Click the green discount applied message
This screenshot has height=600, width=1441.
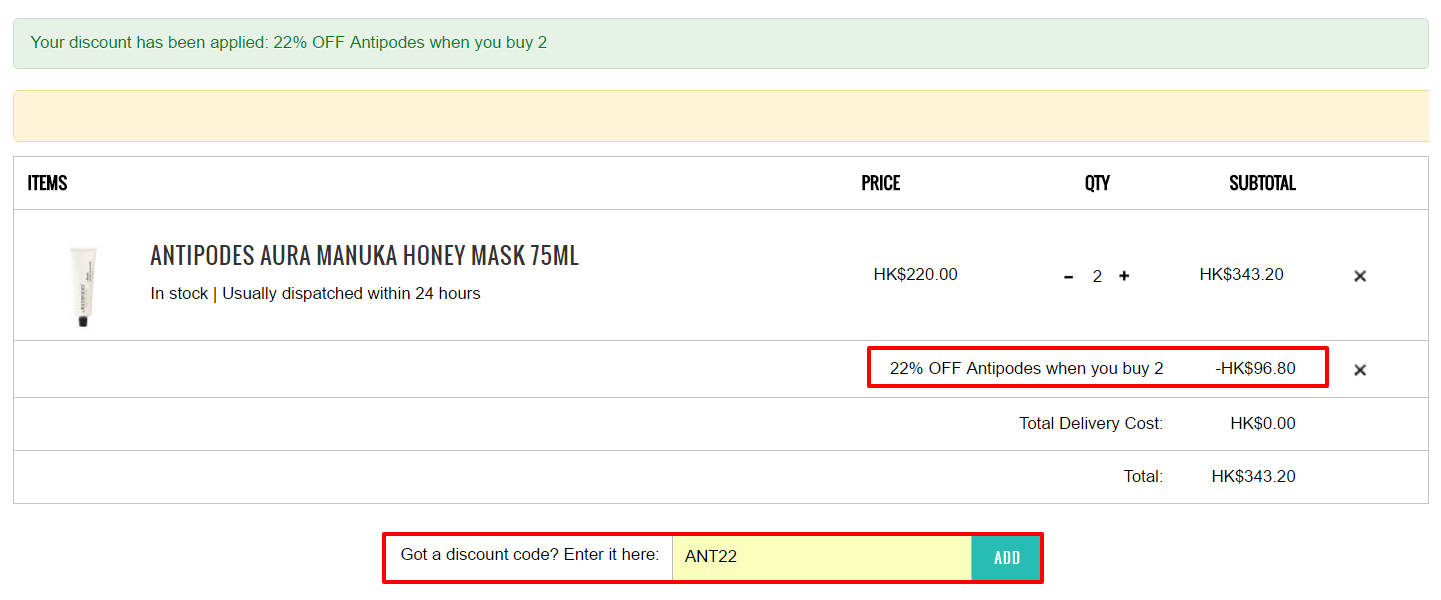[288, 42]
